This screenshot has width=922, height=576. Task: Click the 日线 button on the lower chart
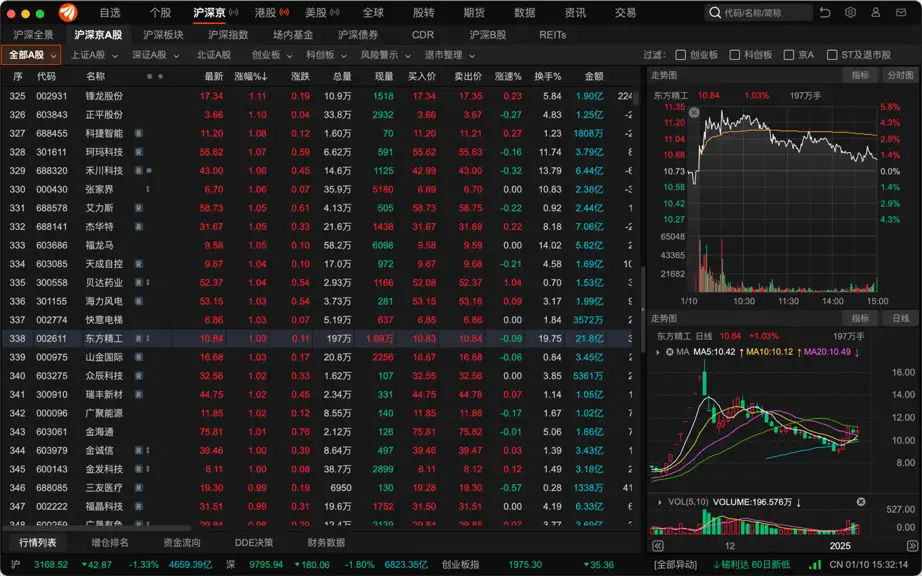[900, 318]
